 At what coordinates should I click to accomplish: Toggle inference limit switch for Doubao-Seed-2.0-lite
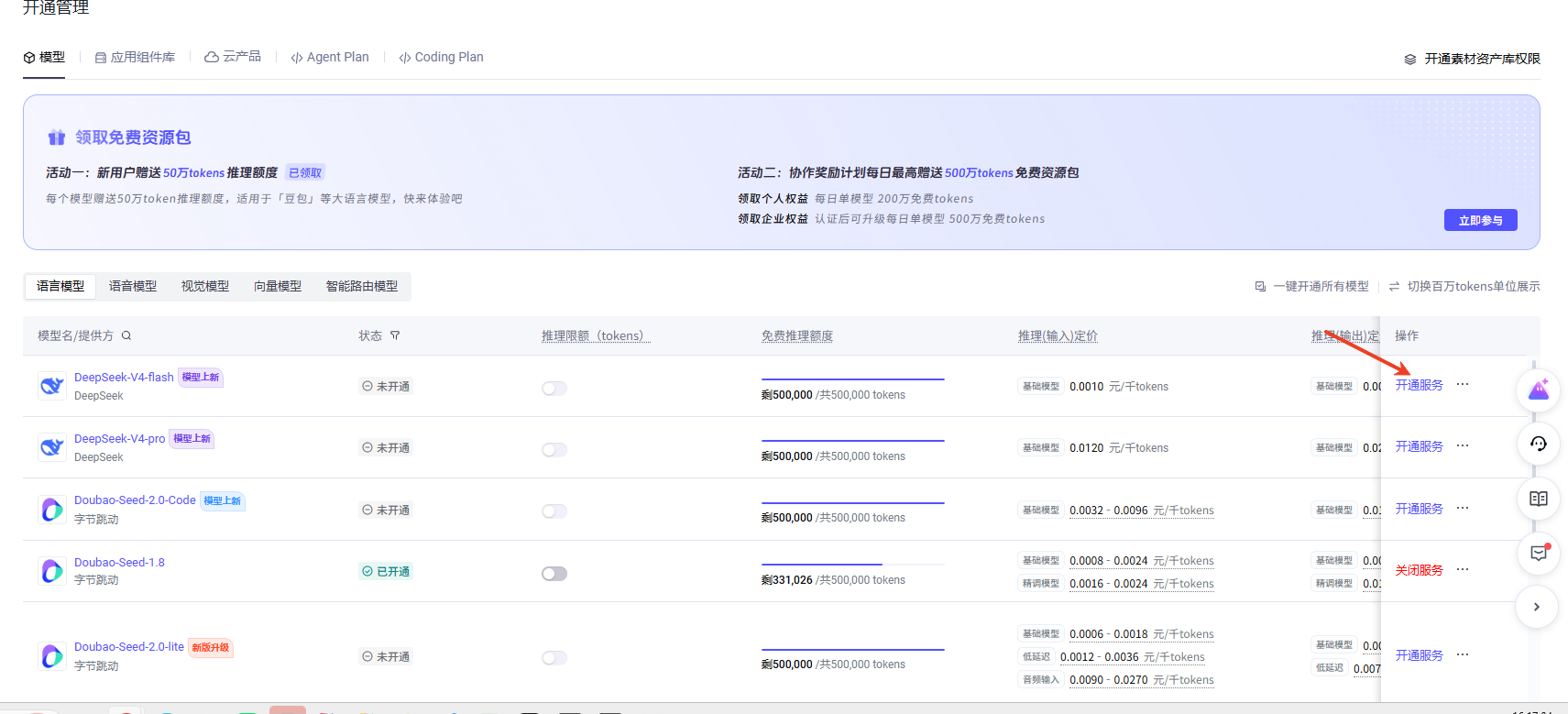[554, 658]
